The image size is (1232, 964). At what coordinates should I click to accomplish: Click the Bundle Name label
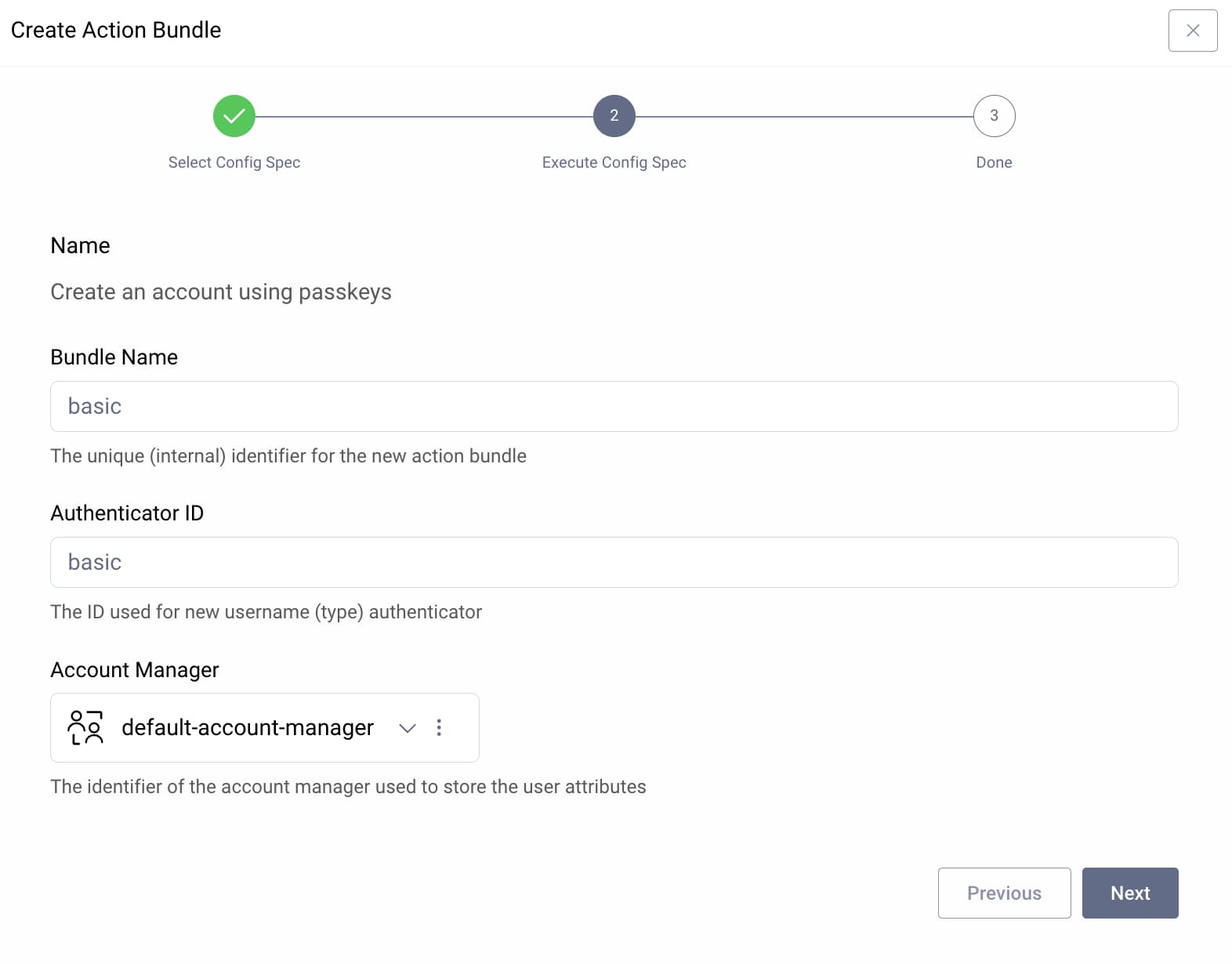(114, 357)
